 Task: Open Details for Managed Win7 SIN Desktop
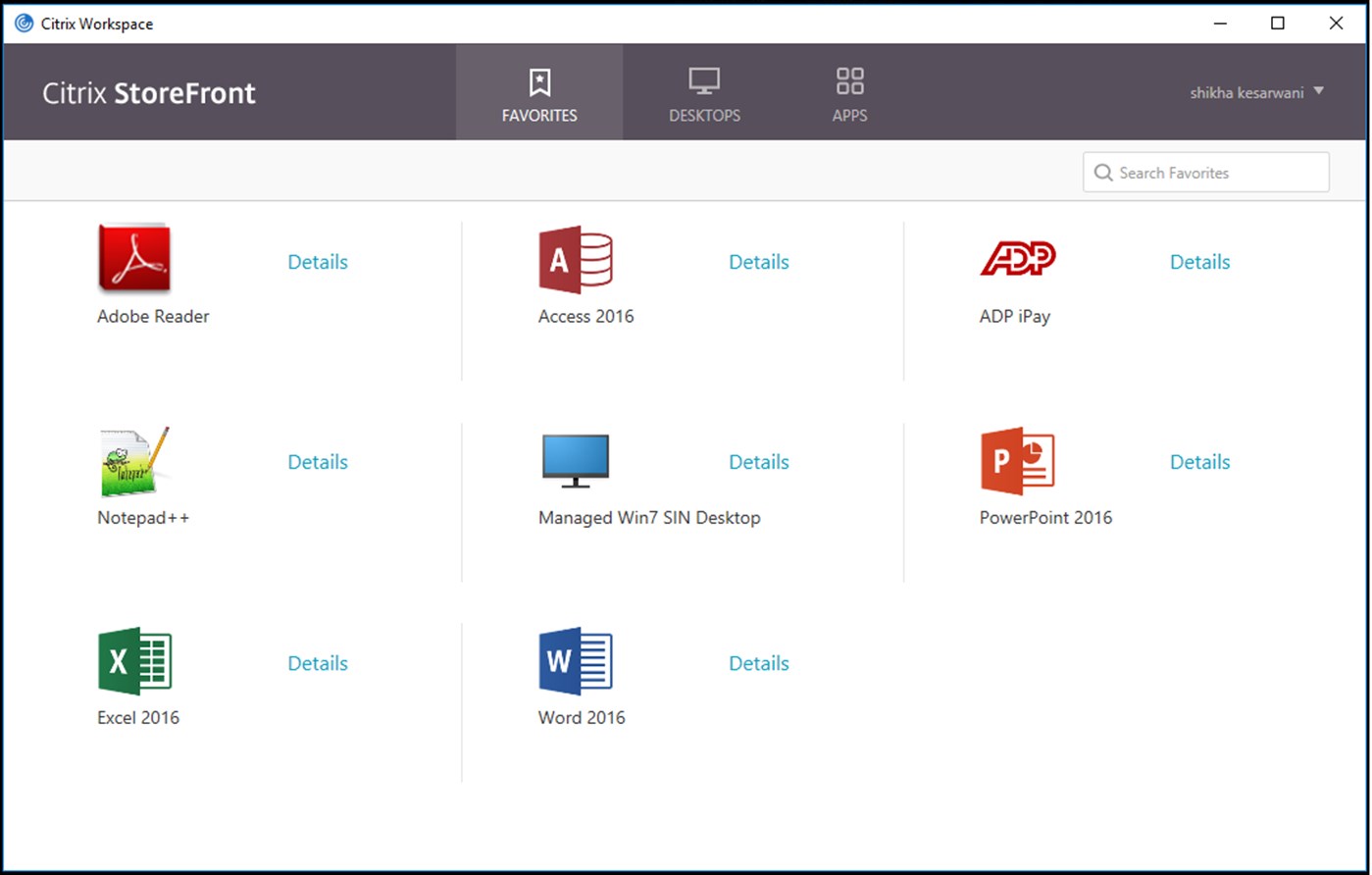pyautogui.click(x=759, y=462)
